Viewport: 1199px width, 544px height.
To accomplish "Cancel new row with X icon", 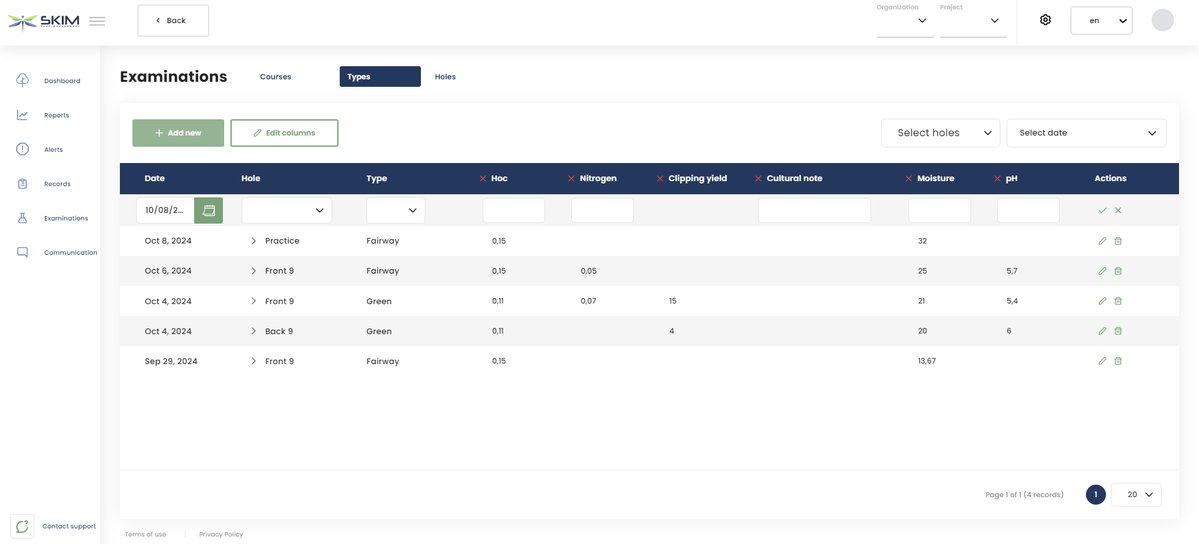I will pyautogui.click(x=1118, y=210).
